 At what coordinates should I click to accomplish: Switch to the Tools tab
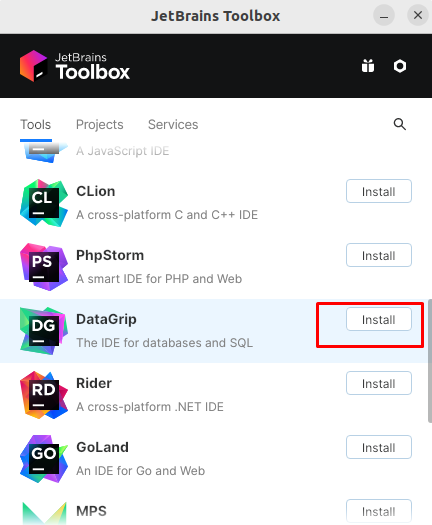[x=35, y=125]
